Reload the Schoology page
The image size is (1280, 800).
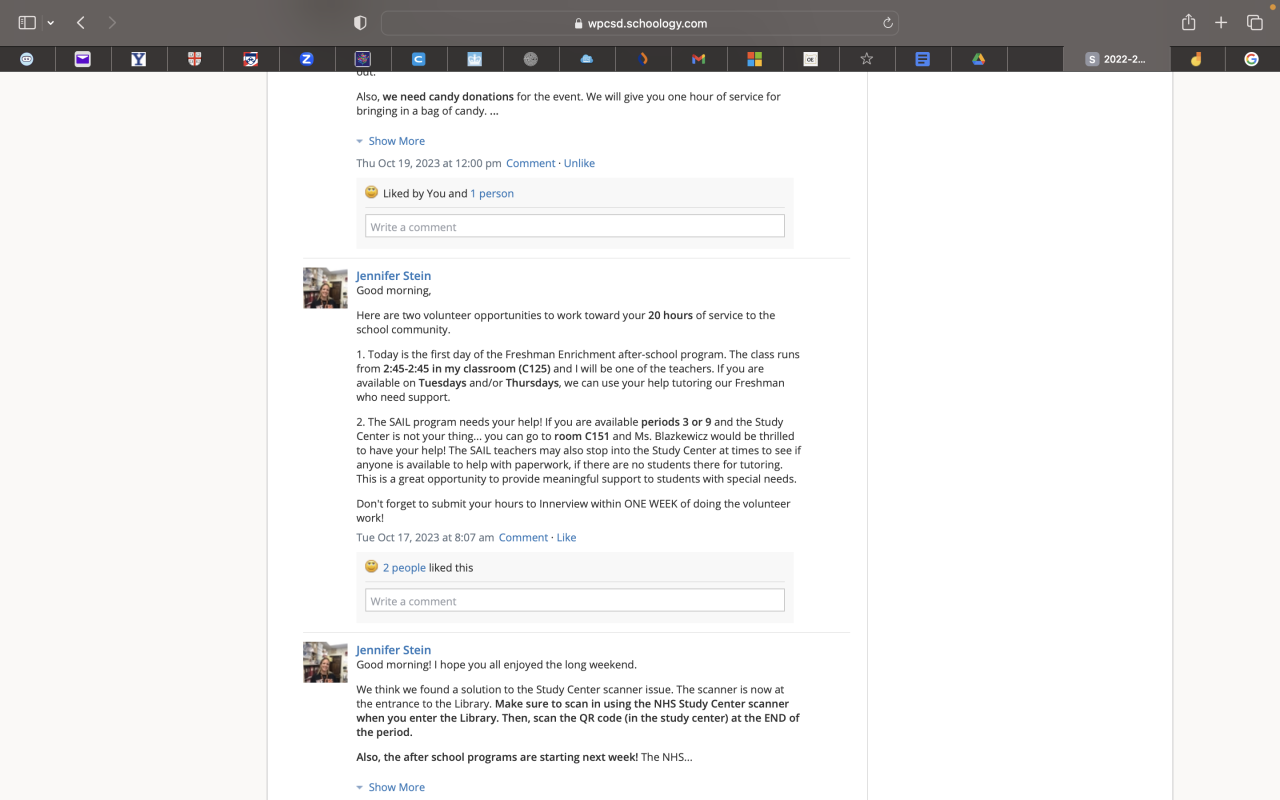pyautogui.click(x=887, y=23)
